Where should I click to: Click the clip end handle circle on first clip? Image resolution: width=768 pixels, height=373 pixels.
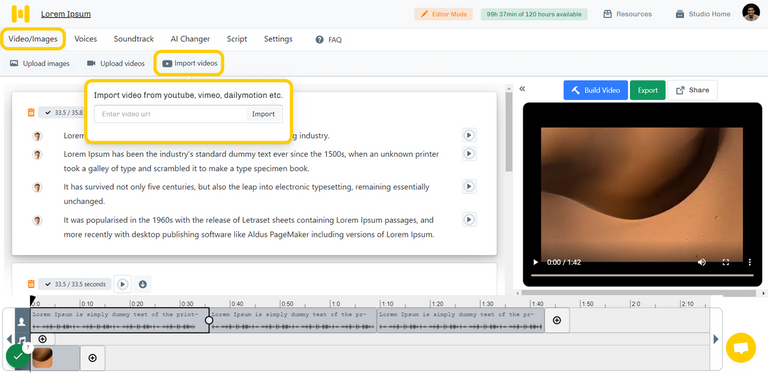coord(209,320)
